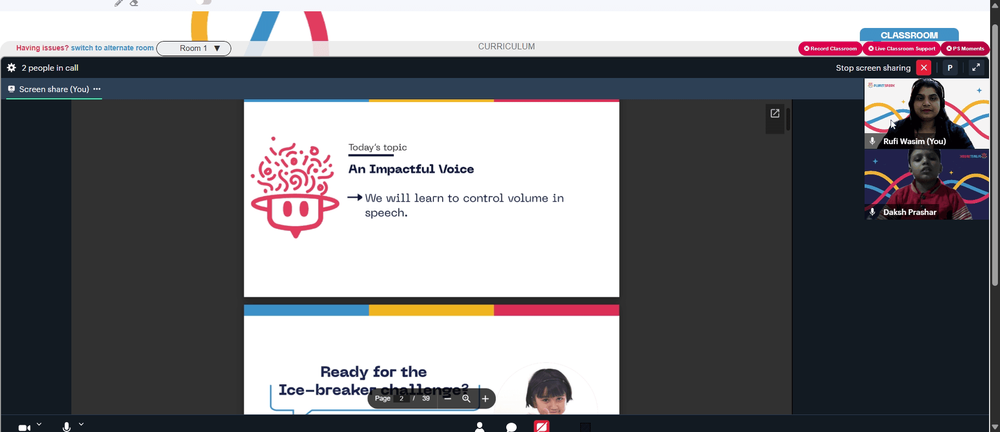Click the PDF viewer vertical scrollbar
The image size is (1000, 432).
[x=788, y=119]
